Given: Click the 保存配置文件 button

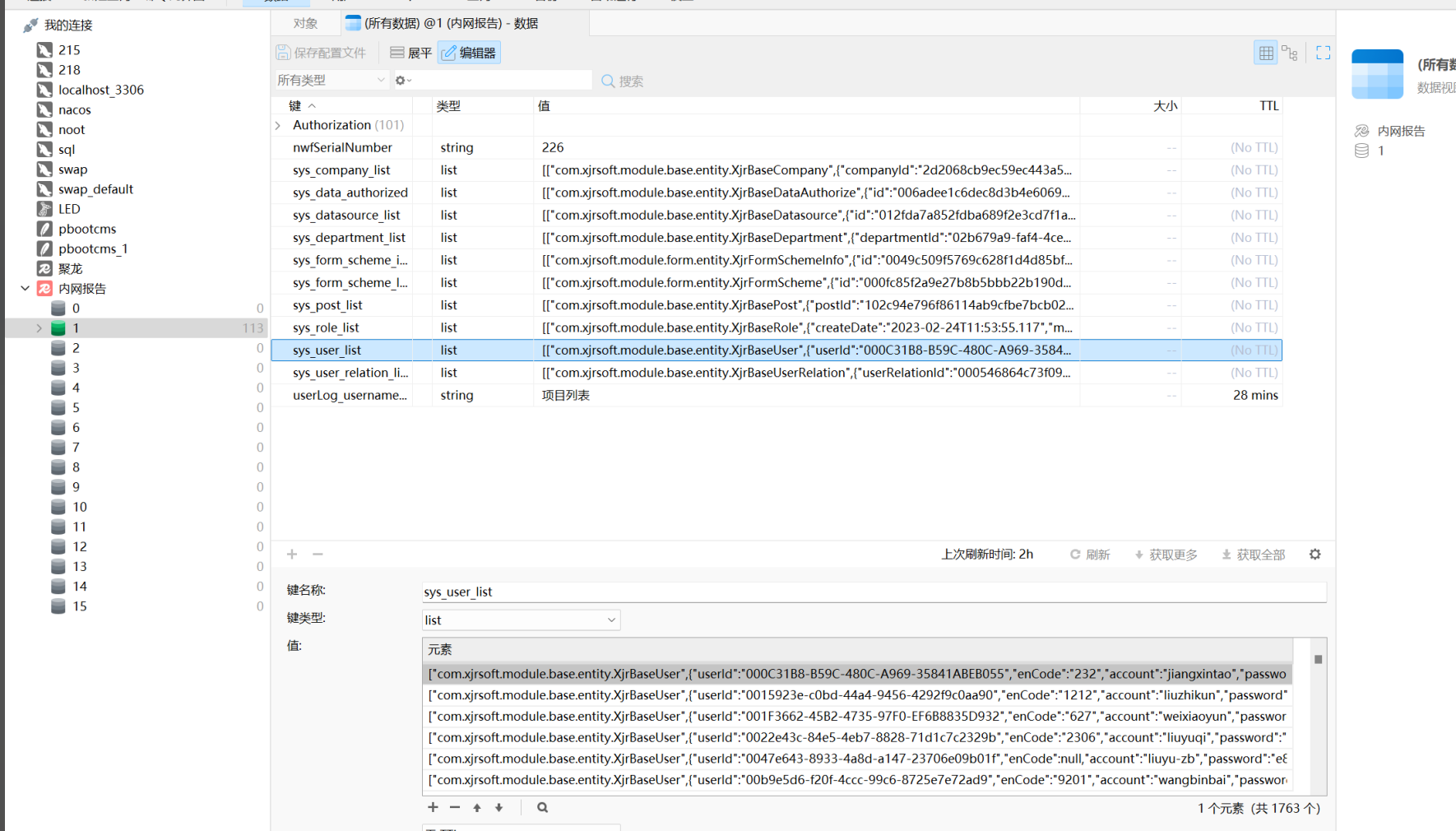Looking at the screenshot, I should pyautogui.click(x=321, y=53).
